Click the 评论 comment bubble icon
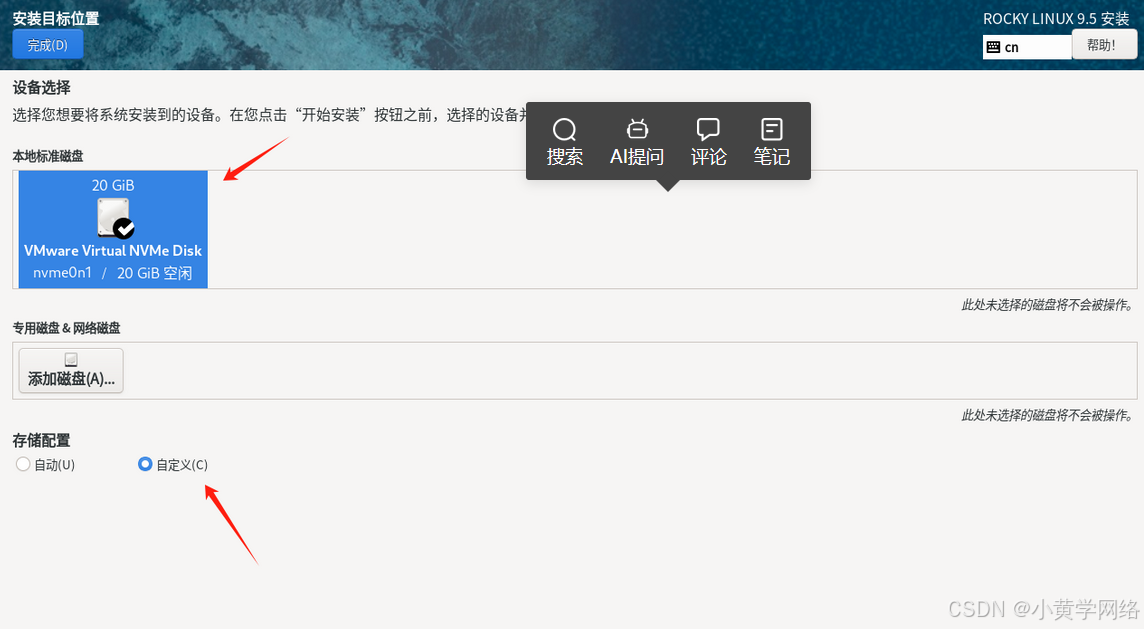The image size is (1144, 629). (708, 129)
